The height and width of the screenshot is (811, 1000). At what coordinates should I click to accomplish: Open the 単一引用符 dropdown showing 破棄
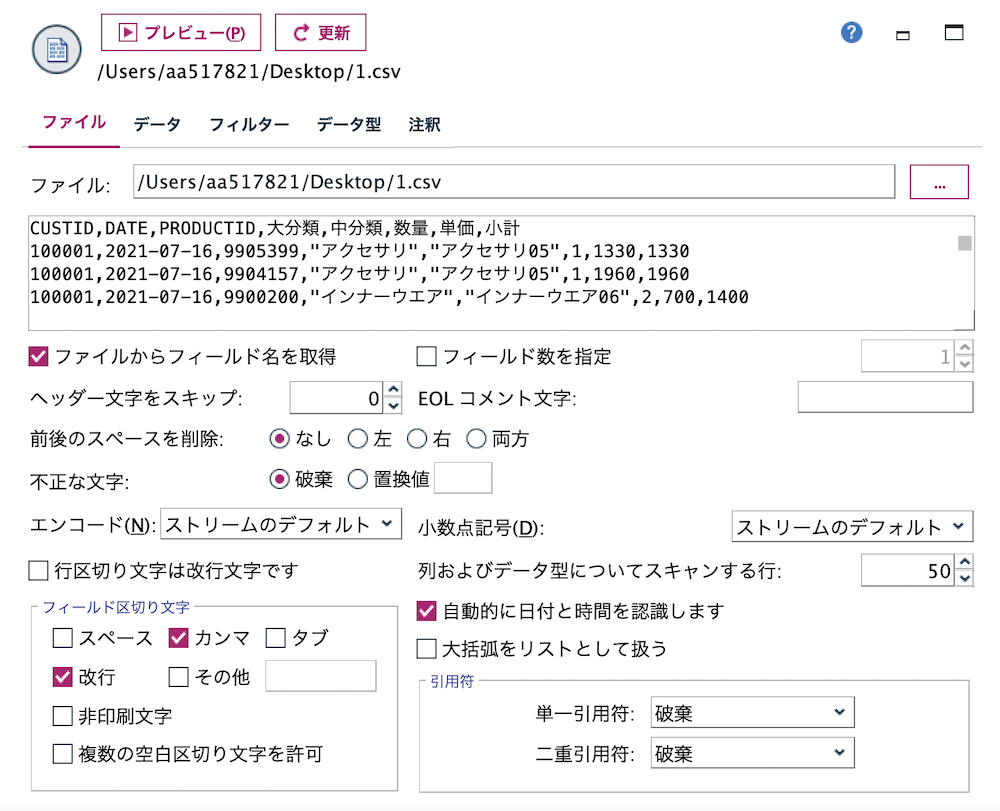pyautogui.click(x=753, y=712)
